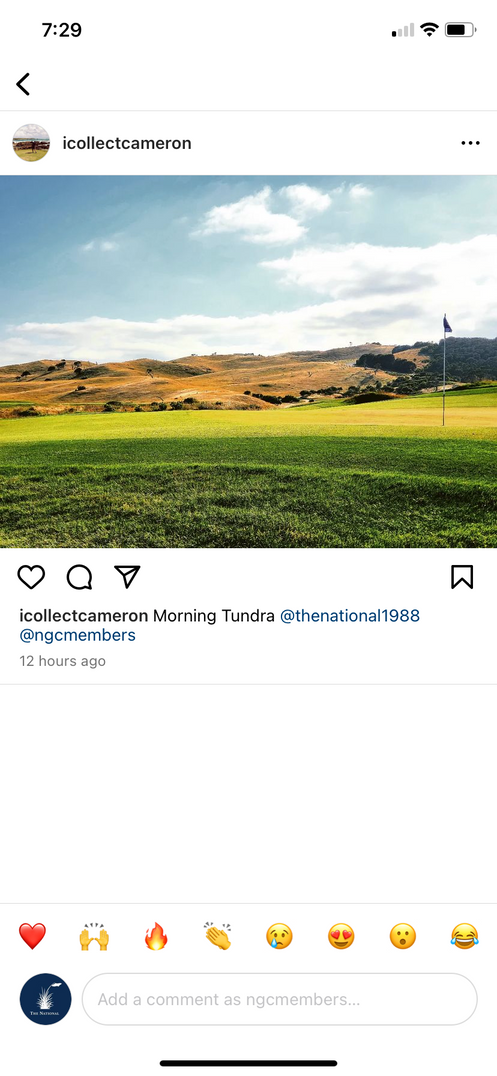
Task: Insert surprised face emoji reaction
Action: pos(403,936)
